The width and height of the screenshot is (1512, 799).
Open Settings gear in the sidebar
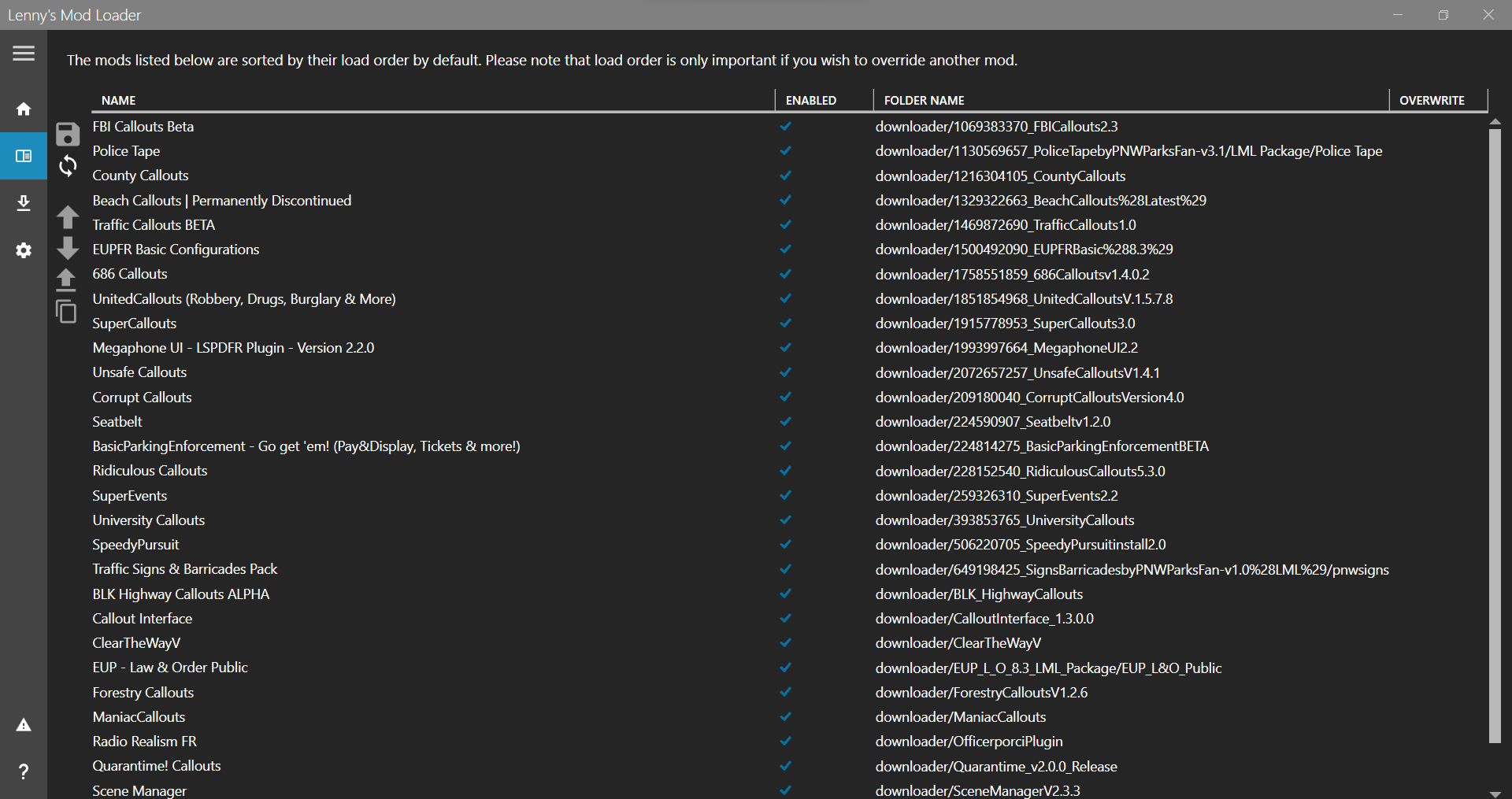click(24, 250)
